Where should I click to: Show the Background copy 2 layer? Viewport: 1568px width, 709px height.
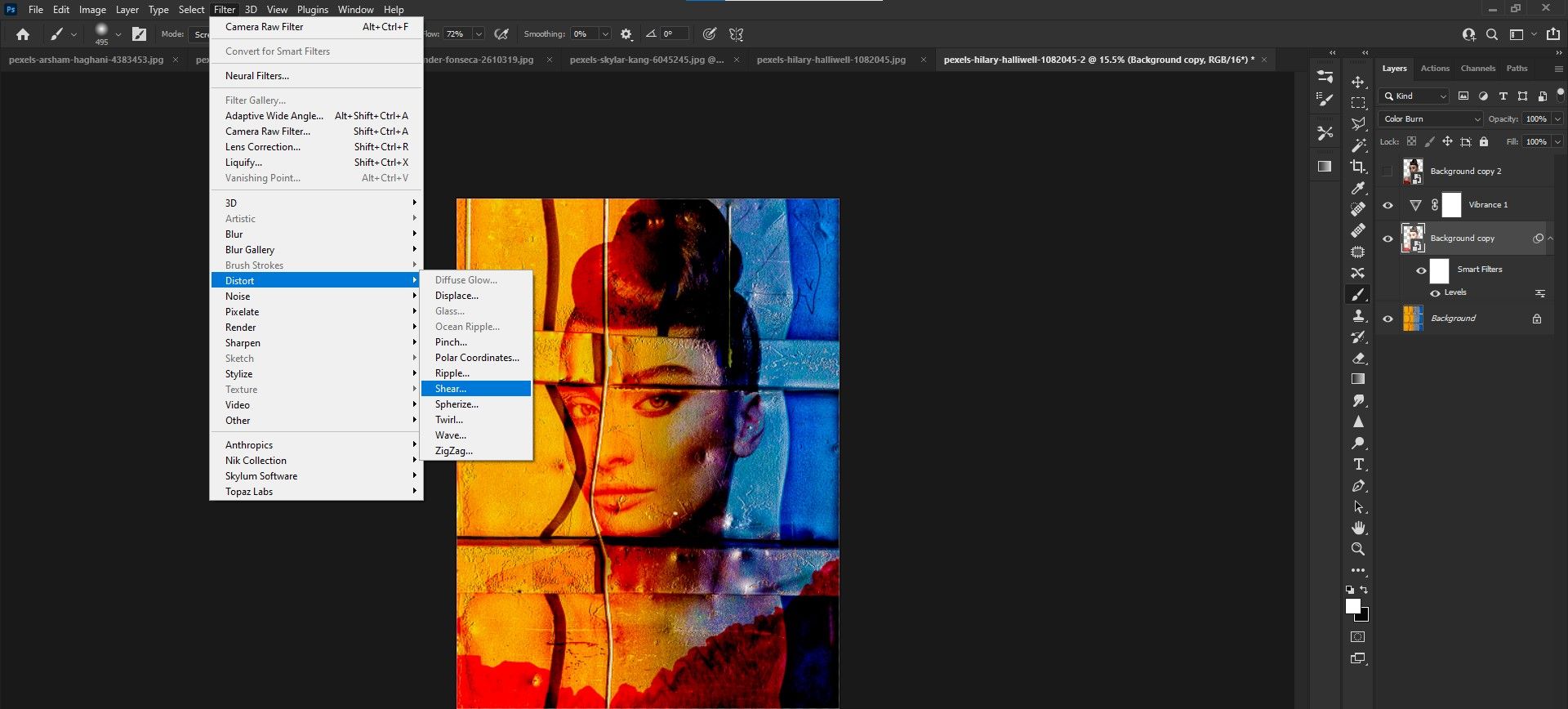pos(1388,172)
